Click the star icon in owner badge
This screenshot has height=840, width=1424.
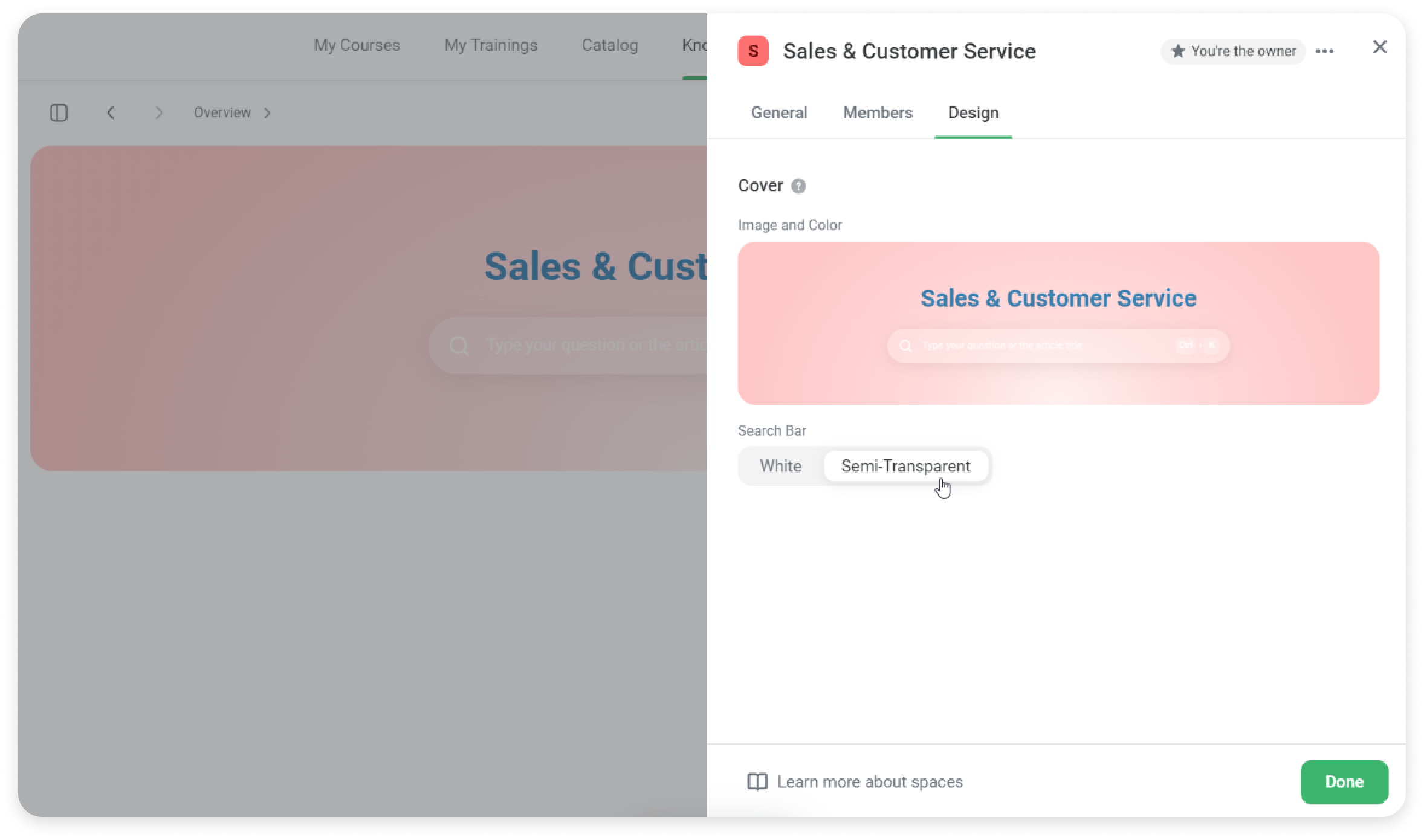(x=1178, y=51)
